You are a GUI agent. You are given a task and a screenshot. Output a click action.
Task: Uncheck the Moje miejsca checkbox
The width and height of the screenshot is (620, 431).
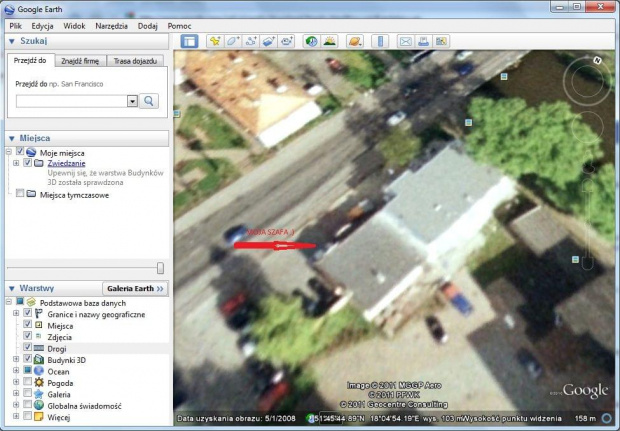(20, 151)
